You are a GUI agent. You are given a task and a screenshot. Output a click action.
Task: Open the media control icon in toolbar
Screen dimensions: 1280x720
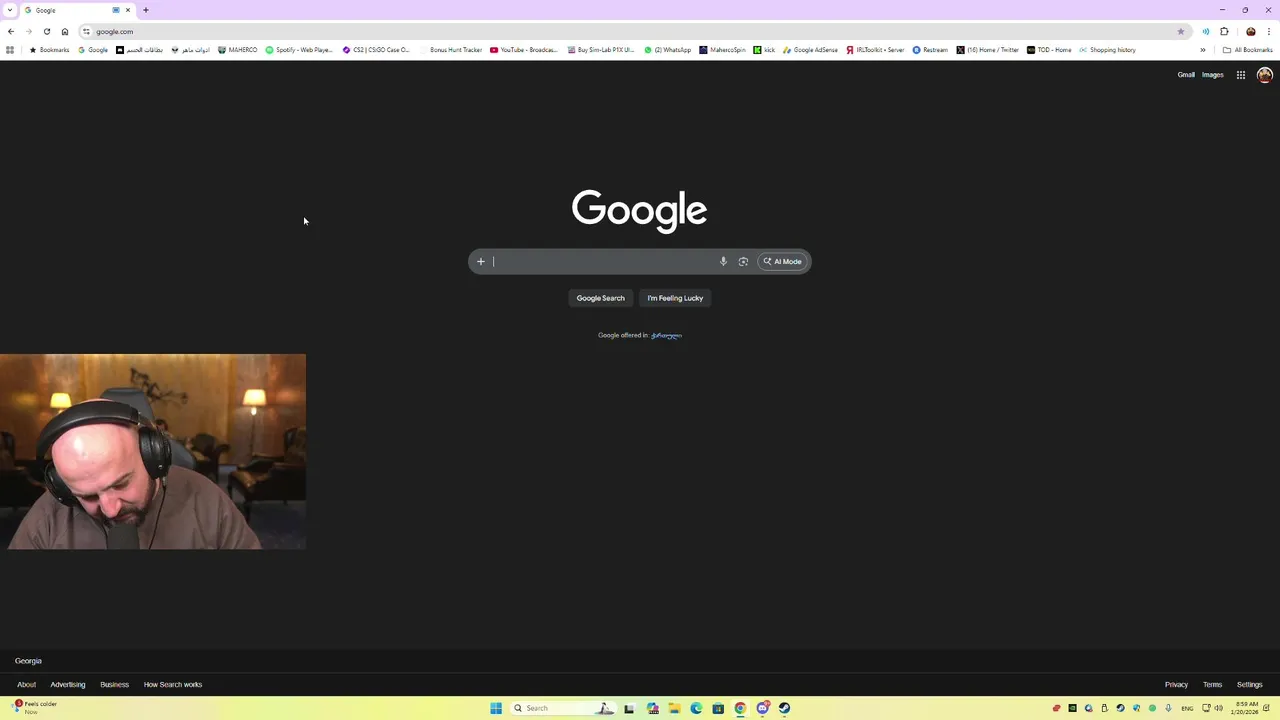tap(1206, 32)
